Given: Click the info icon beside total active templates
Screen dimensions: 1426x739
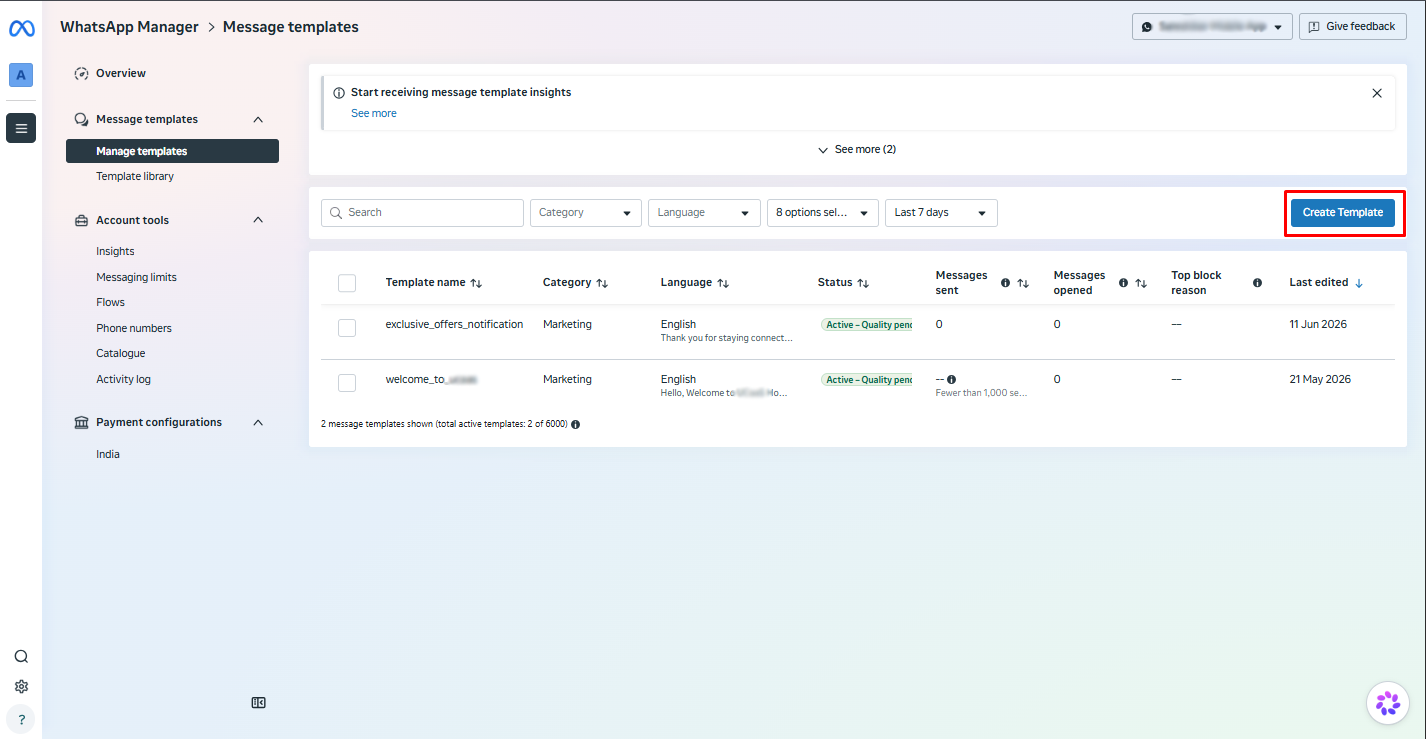Looking at the screenshot, I should coord(575,424).
